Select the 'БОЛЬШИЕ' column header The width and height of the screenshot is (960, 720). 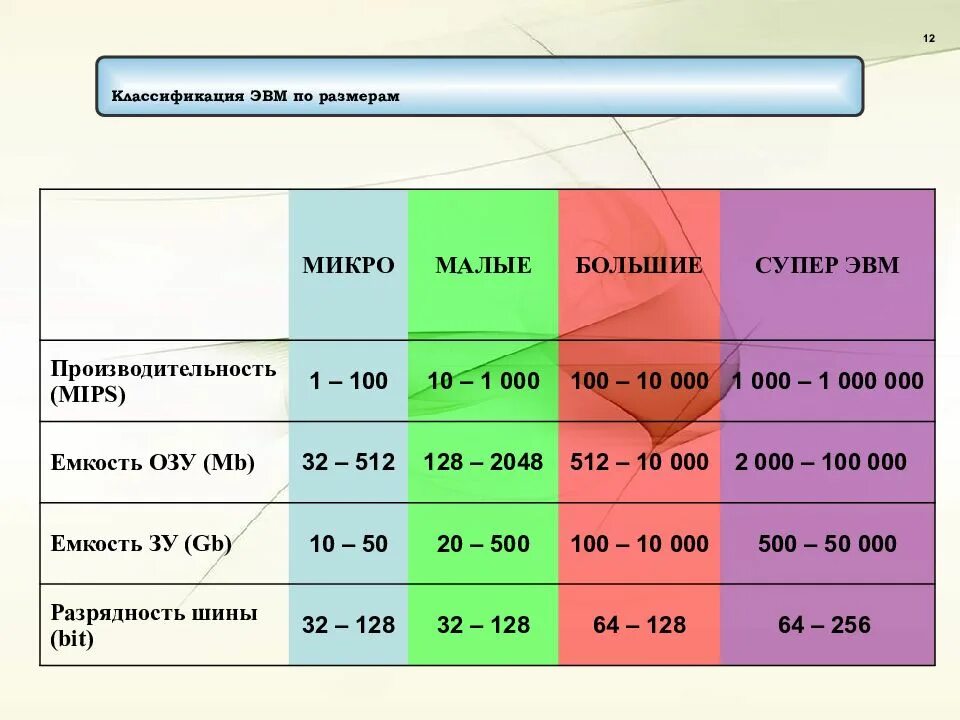(x=639, y=265)
